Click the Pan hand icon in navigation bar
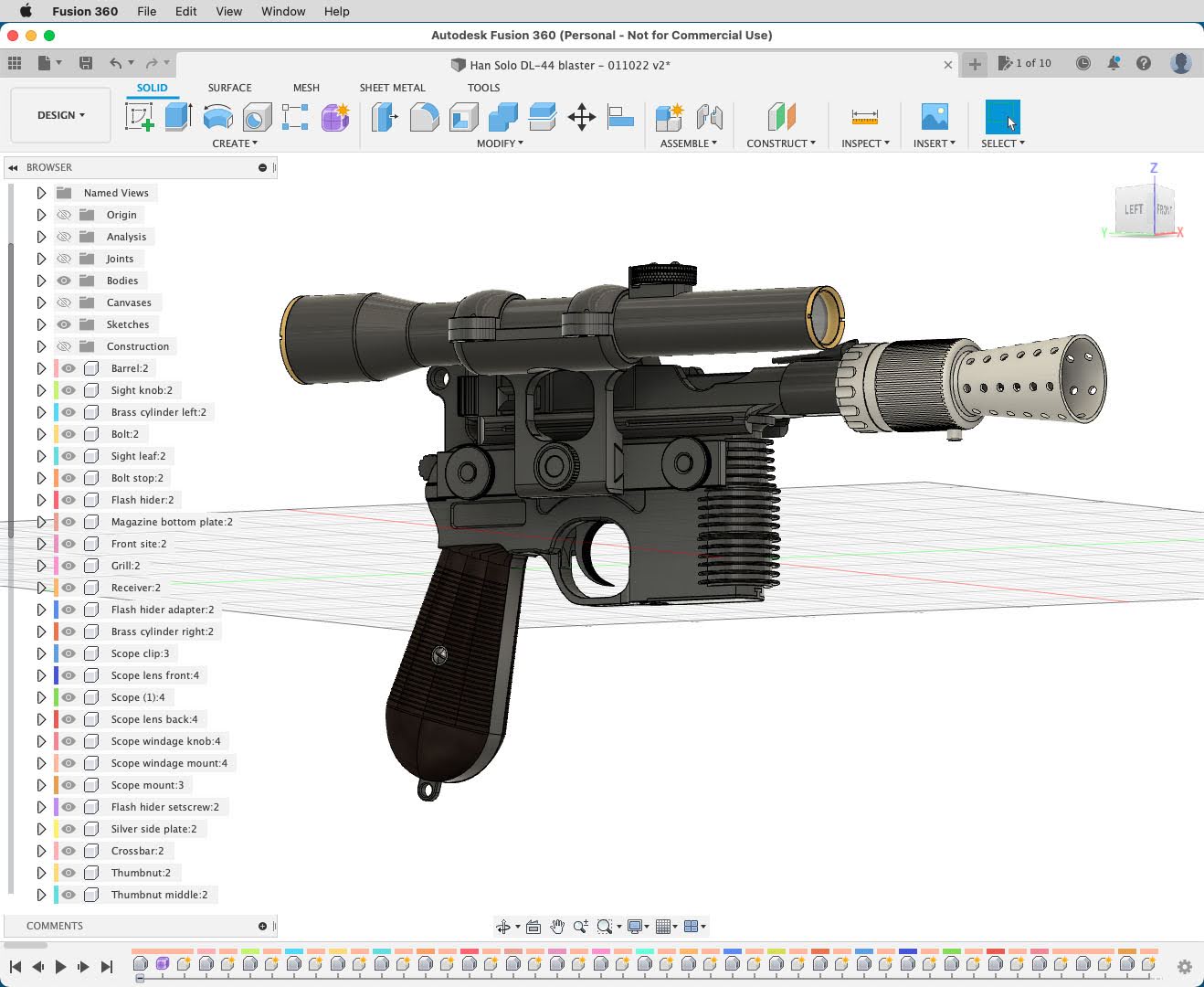The width and height of the screenshot is (1204, 987). click(x=557, y=927)
